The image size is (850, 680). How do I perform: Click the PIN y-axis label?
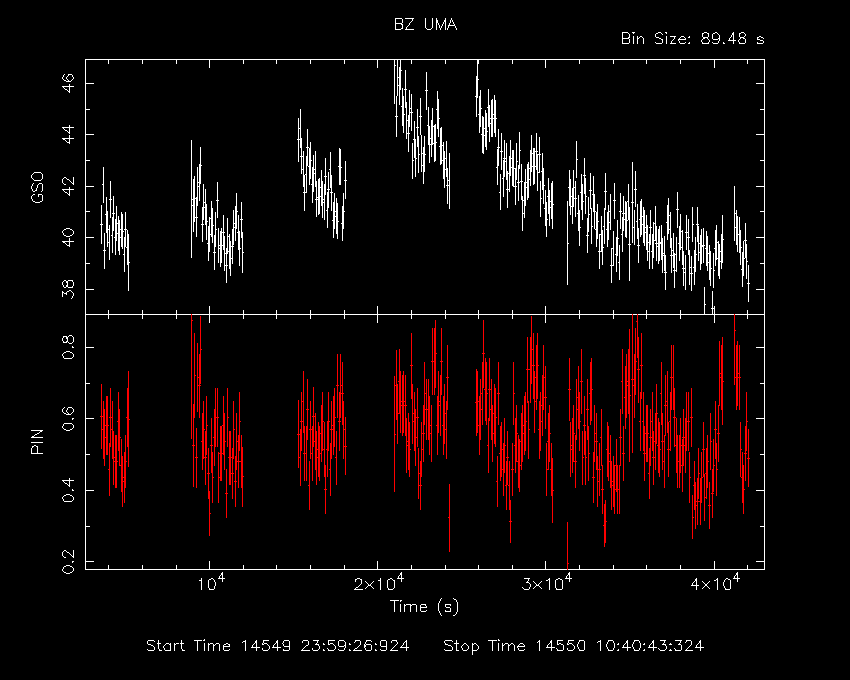37,441
